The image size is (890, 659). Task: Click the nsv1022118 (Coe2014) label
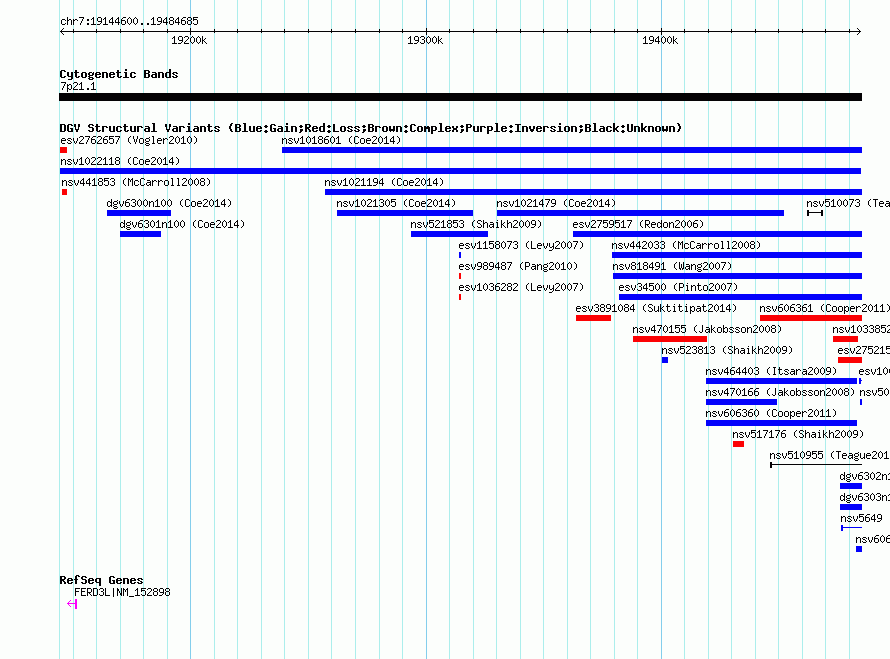point(120,161)
